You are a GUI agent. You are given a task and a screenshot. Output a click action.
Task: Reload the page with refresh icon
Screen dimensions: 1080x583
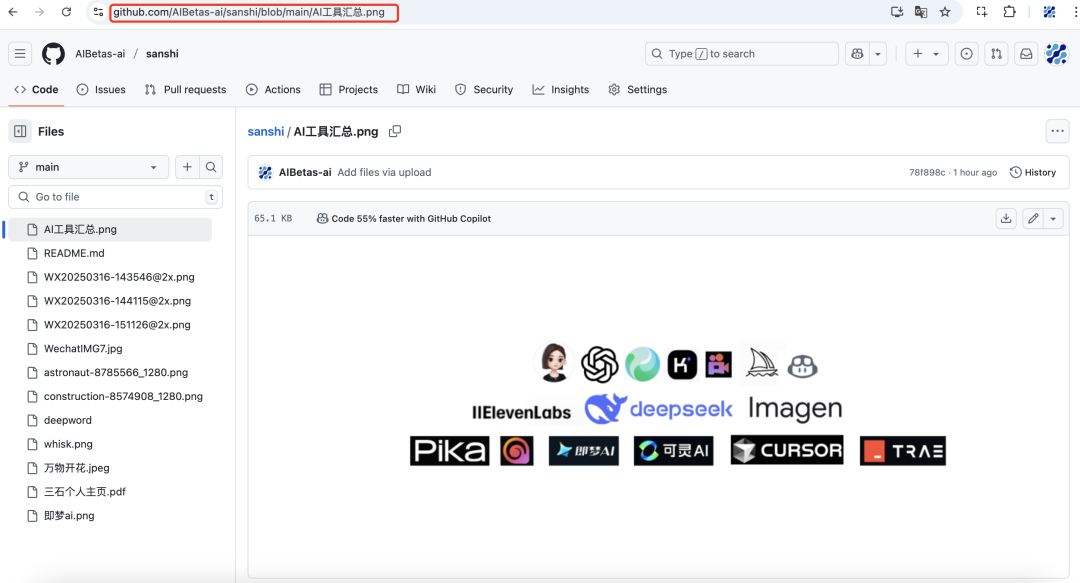click(66, 12)
